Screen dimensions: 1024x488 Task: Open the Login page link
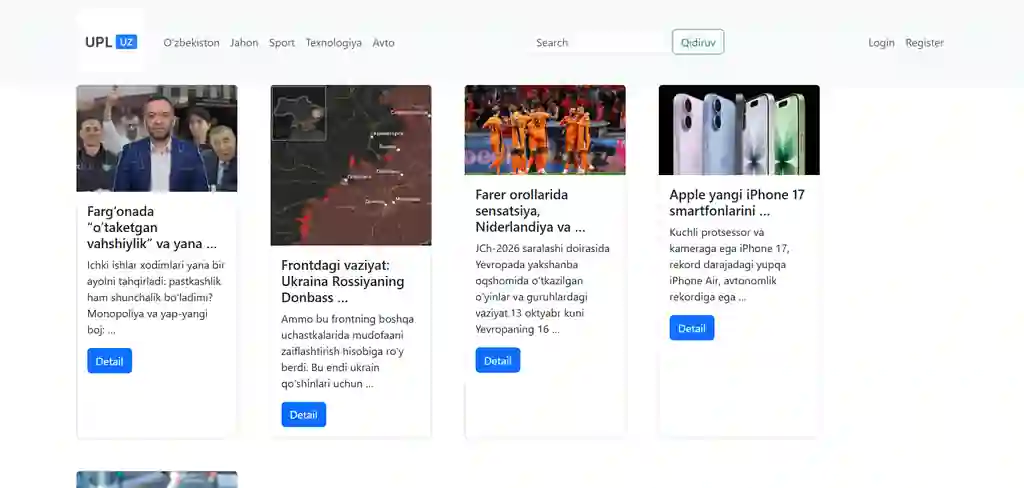(881, 43)
